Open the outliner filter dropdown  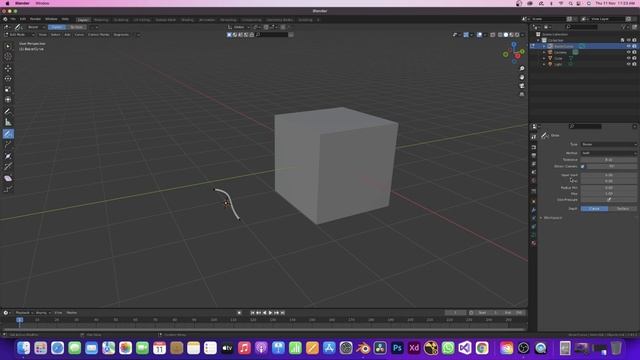[626, 27]
